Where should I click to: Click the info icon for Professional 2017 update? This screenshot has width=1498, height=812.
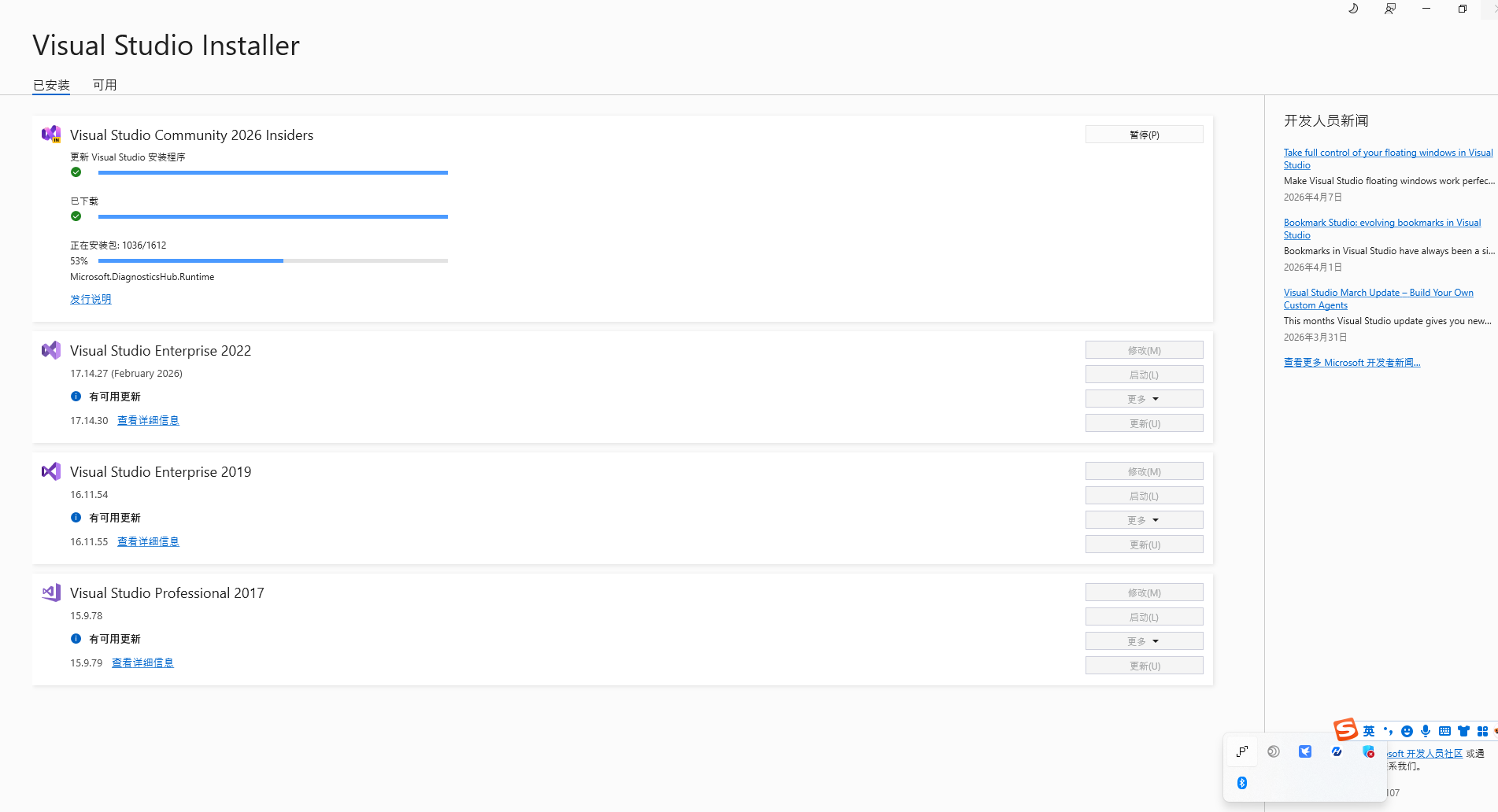tap(76, 639)
